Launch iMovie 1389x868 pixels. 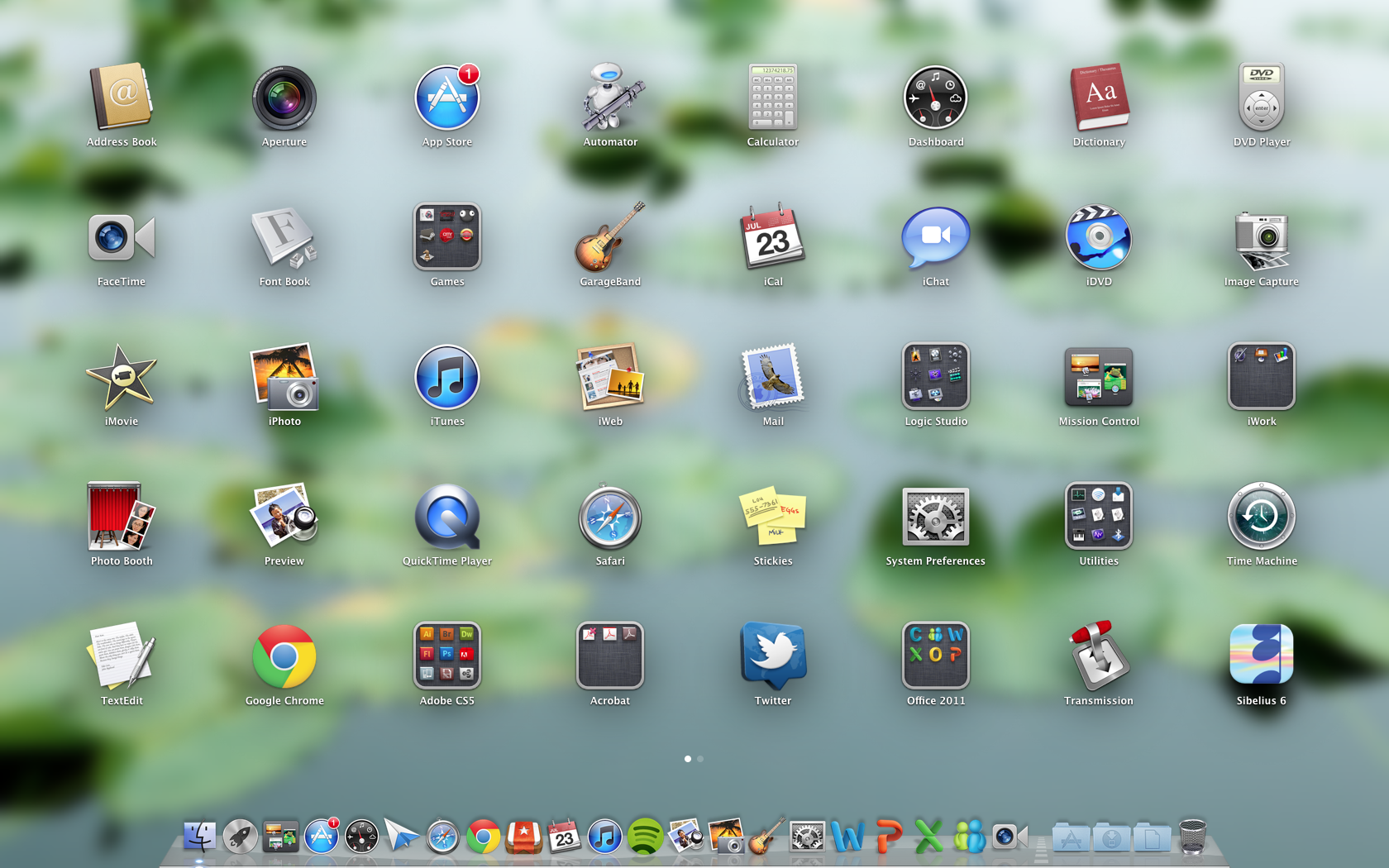click(x=122, y=377)
